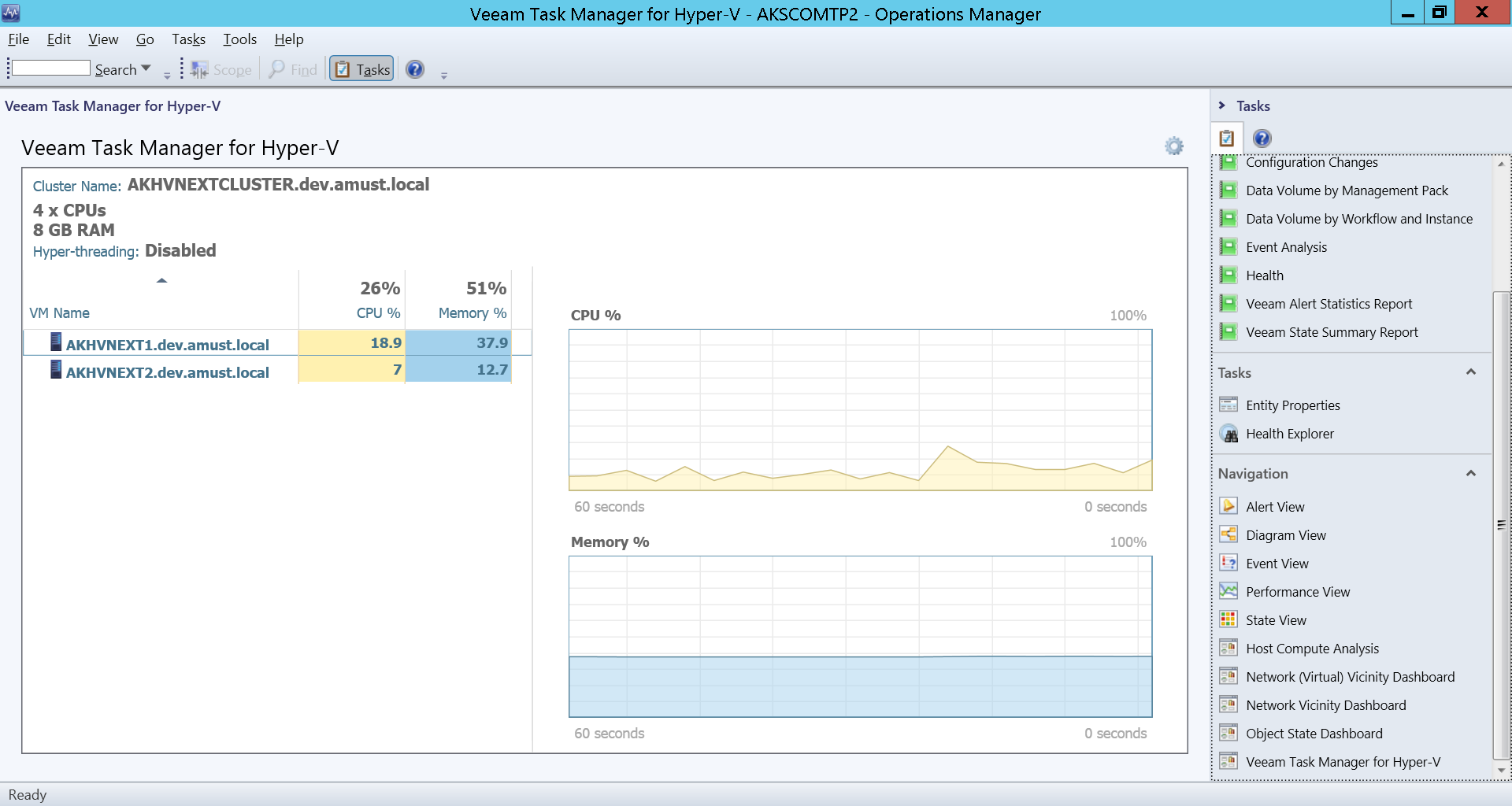The width and height of the screenshot is (1512, 806).
Task: Open main toolbar overflow options arrow
Action: [x=444, y=76]
